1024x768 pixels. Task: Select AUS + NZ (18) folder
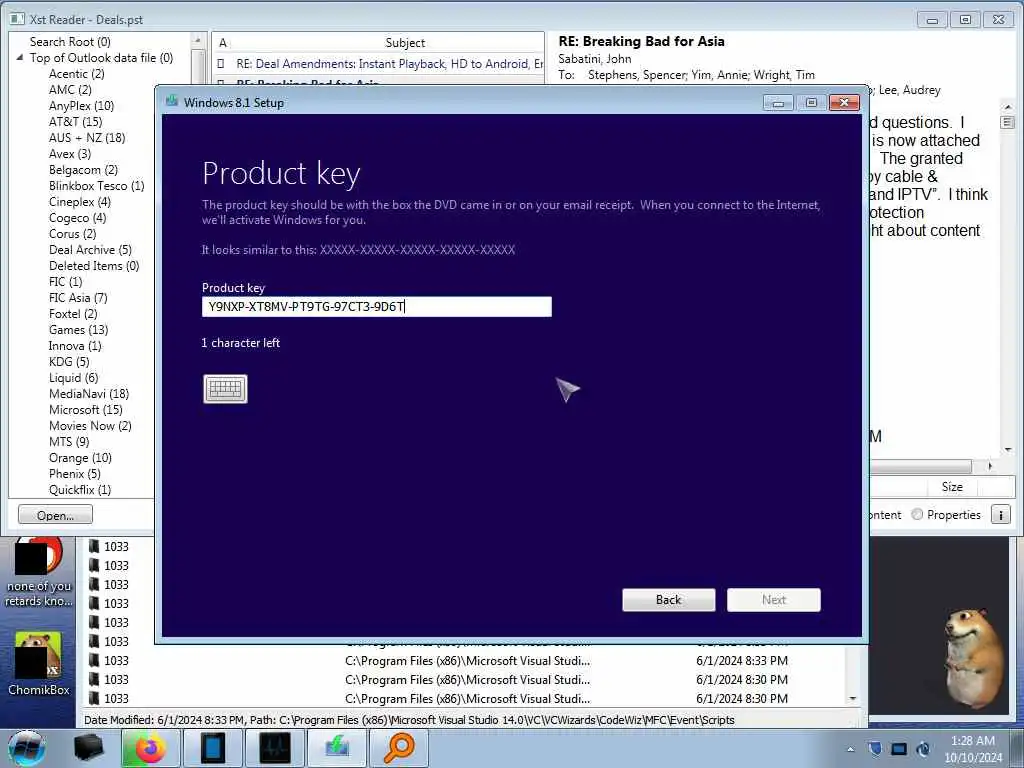[x=87, y=138]
